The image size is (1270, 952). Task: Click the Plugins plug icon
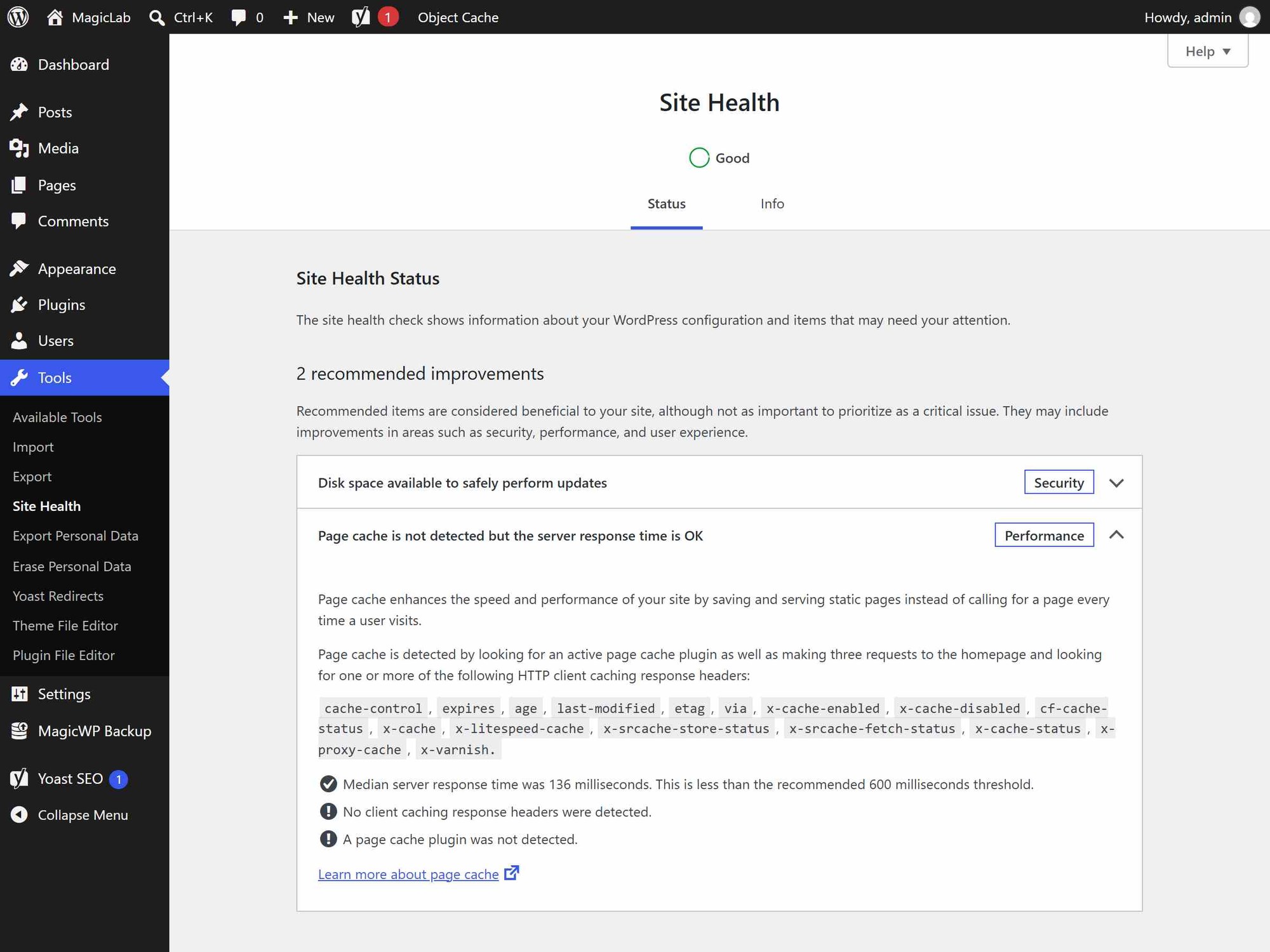[19, 305]
